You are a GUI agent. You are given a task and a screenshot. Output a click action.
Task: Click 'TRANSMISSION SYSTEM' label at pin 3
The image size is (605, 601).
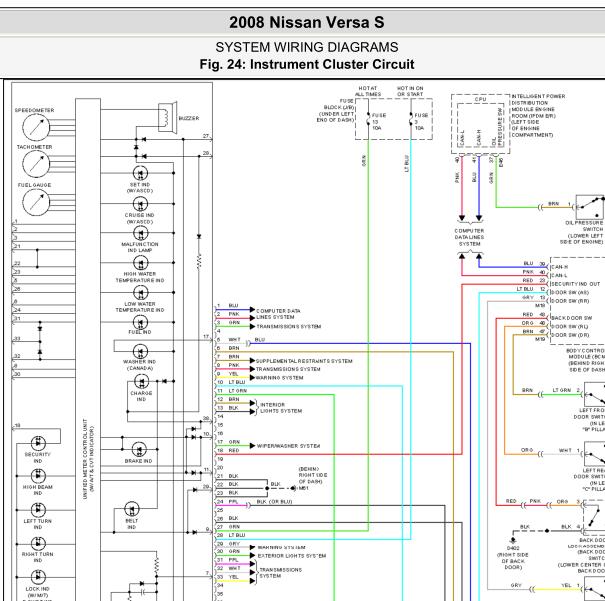(289, 326)
